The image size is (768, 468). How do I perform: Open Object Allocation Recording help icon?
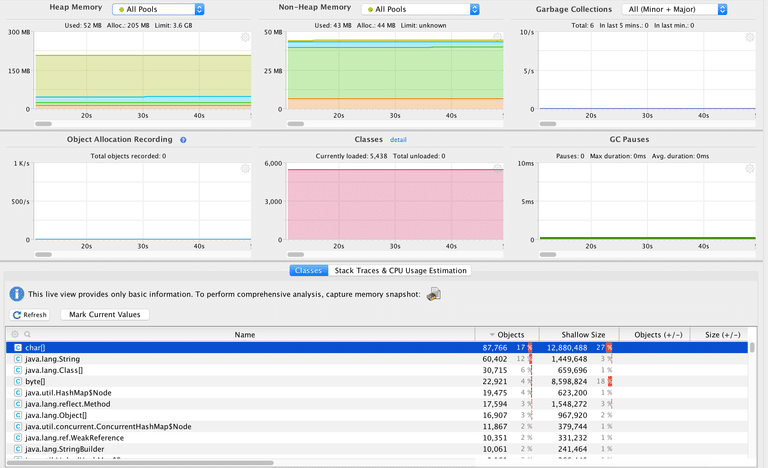point(183,140)
